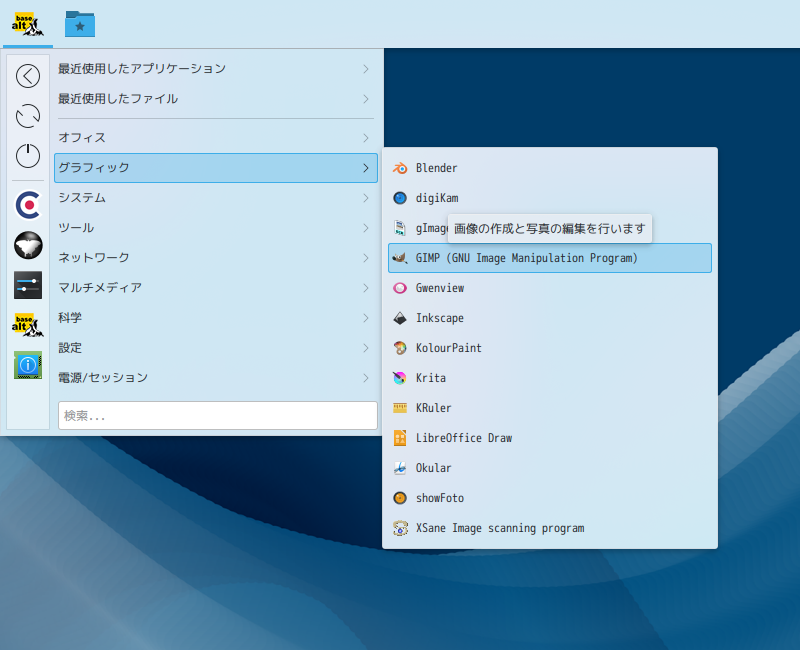Screen dimensions: 800x650
Task: Open the マルチメディア category label
Action: click(100, 288)
